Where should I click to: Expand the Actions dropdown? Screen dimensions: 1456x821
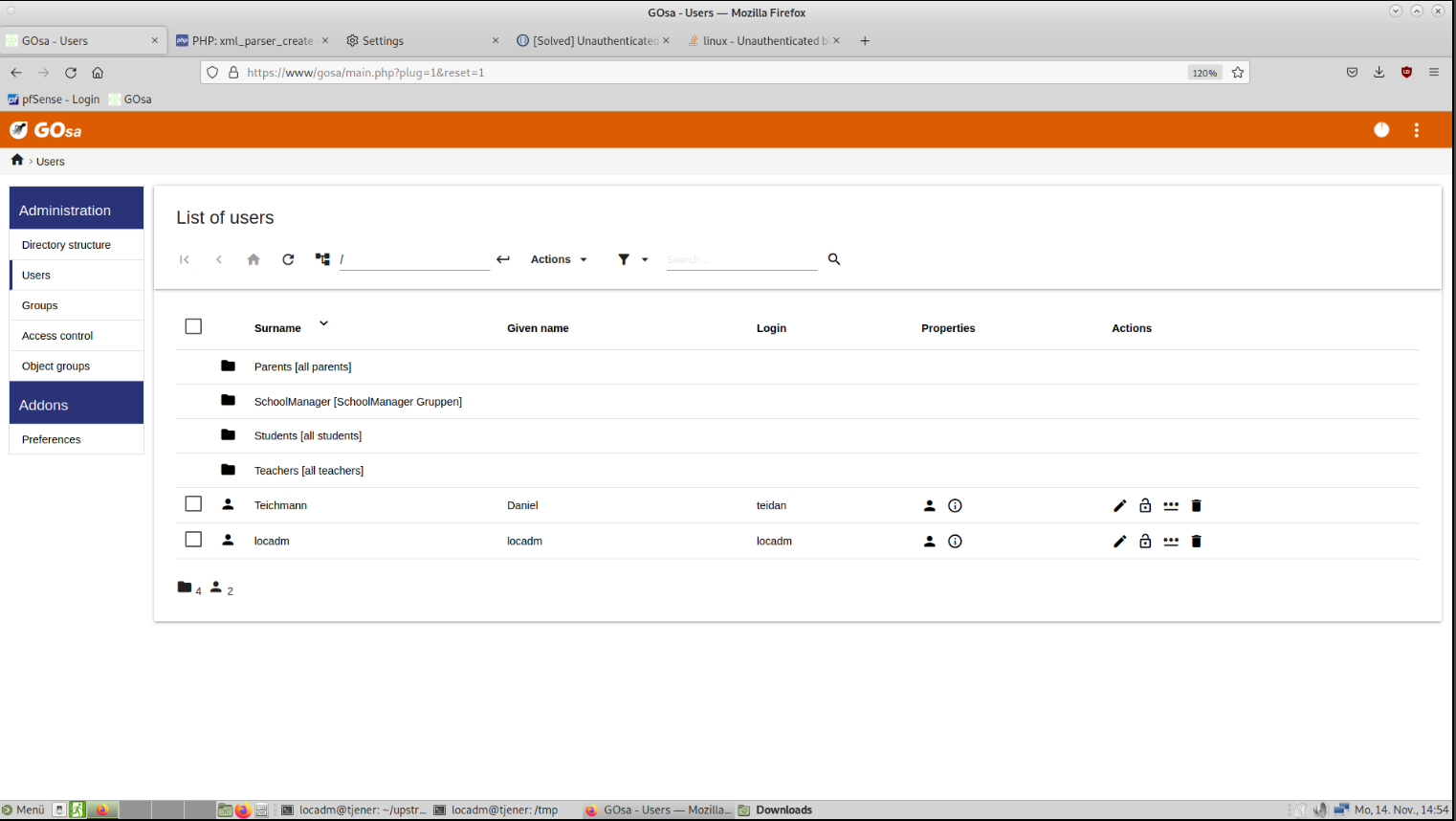click(x=559, y=259)
